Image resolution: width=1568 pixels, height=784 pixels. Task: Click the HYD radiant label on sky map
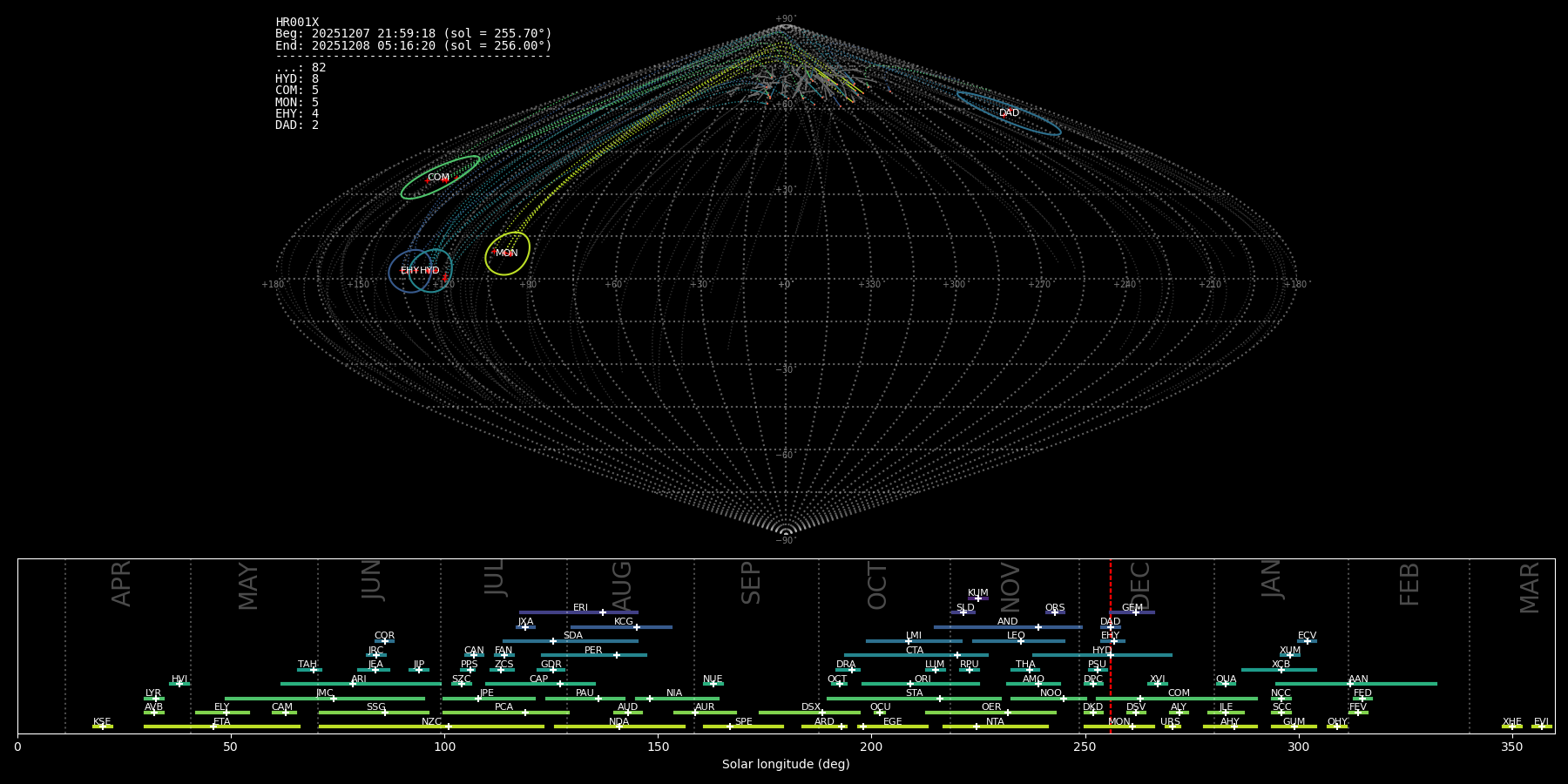tap(429, 271)
